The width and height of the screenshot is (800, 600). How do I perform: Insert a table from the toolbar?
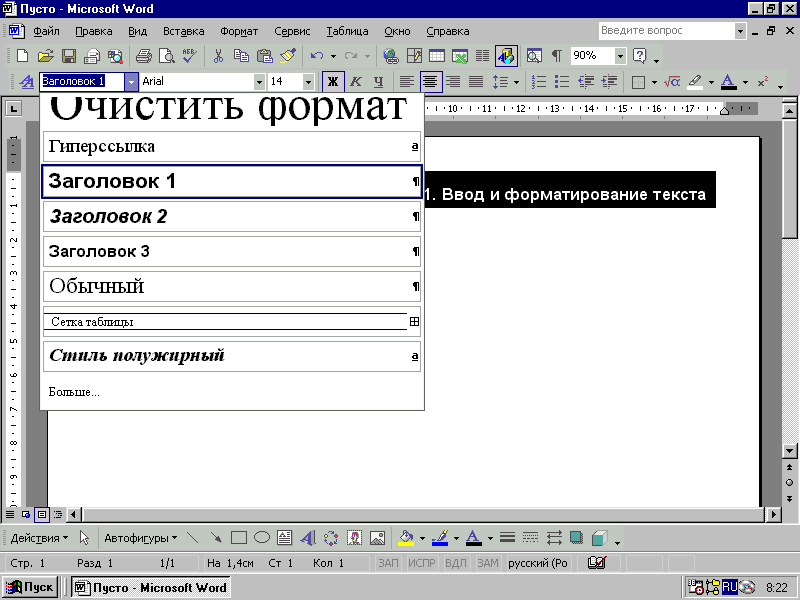point(437,56)
